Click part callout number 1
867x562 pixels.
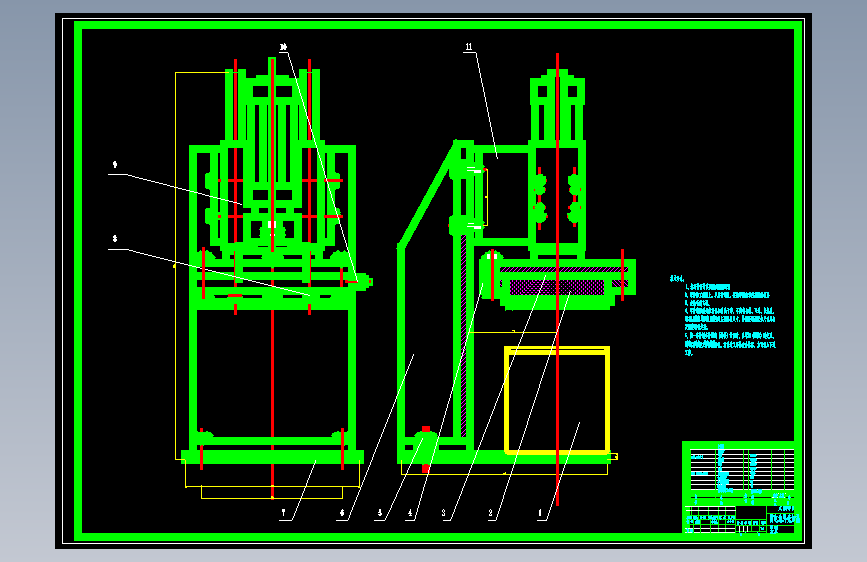(x=540, y=513)
